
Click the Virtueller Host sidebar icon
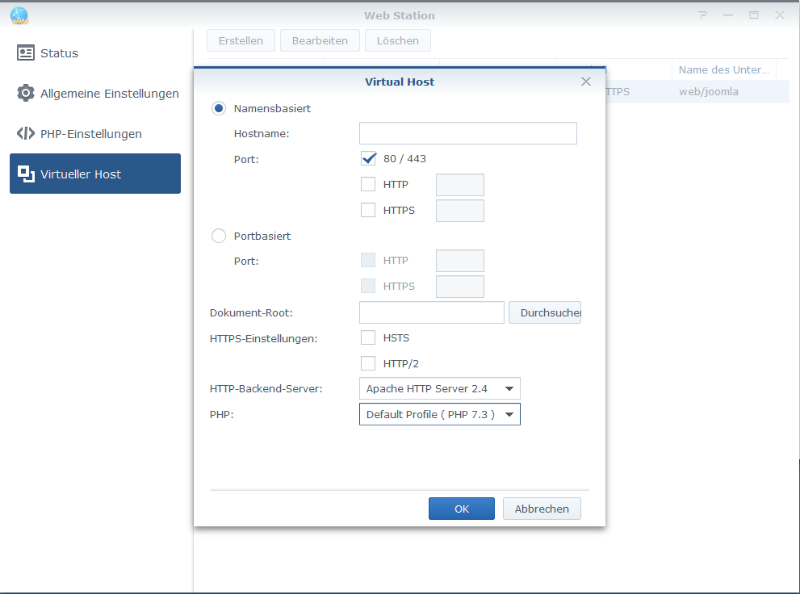[26, 174]
